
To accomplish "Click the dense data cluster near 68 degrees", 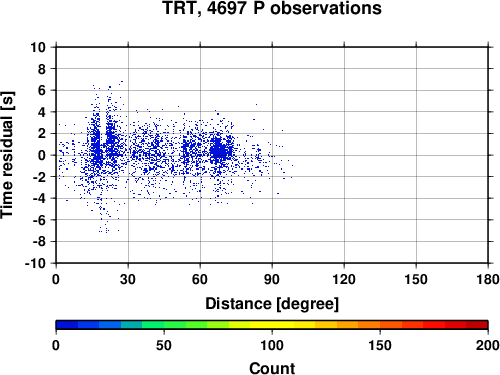I will [220, 151].
